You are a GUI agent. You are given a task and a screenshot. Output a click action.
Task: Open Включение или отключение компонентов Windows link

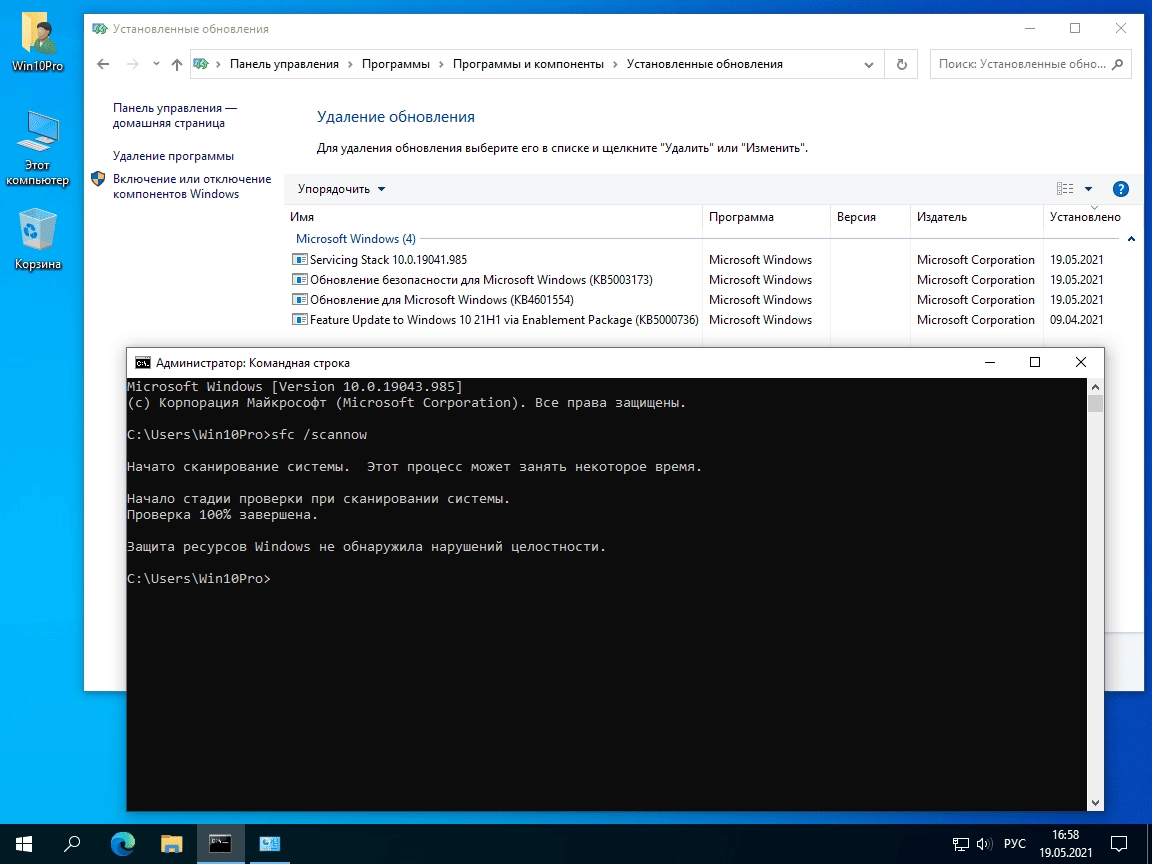(192, 187)
